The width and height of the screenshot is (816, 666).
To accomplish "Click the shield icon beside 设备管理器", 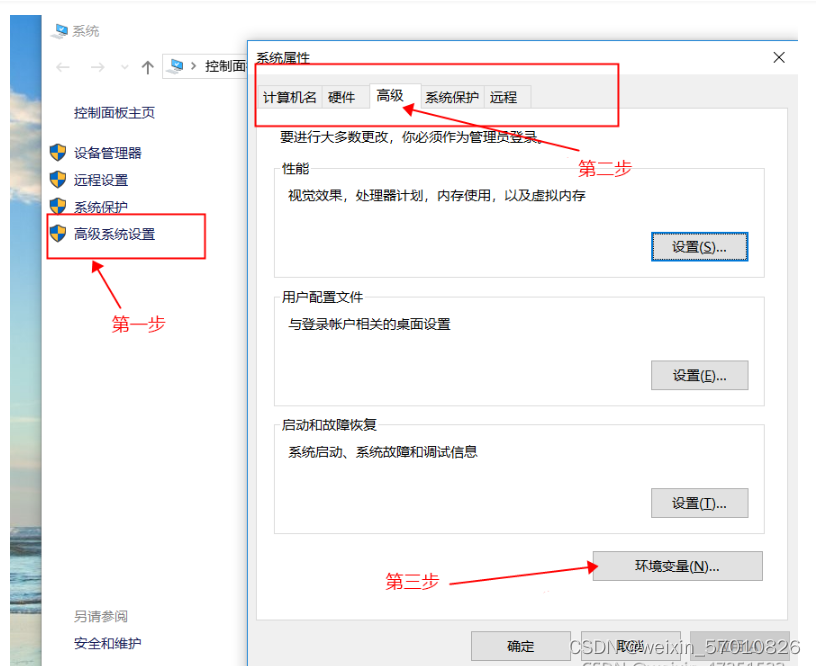I will [x=58, y=152].
